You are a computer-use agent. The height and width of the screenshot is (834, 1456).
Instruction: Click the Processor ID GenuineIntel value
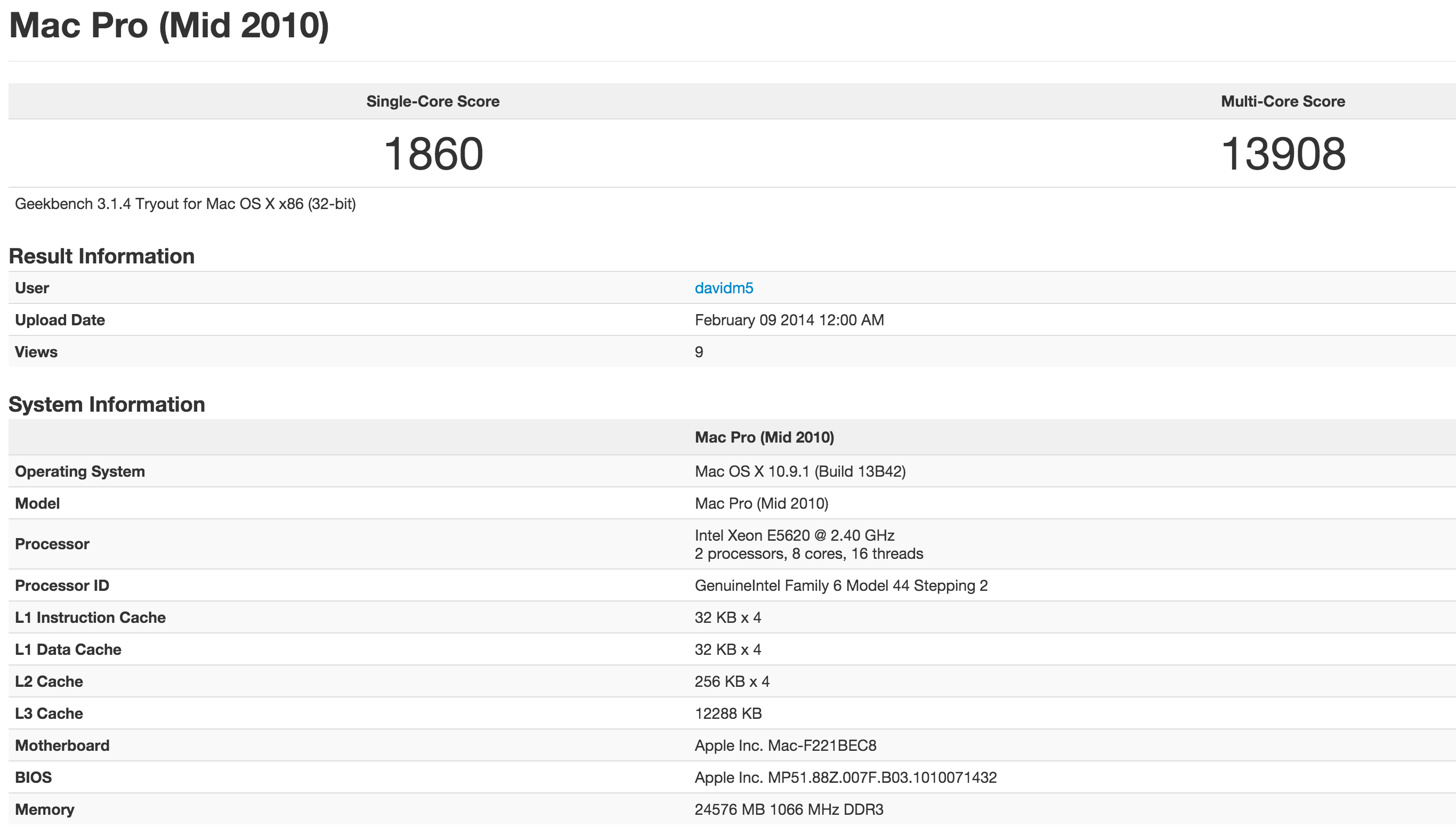point(841,586)
